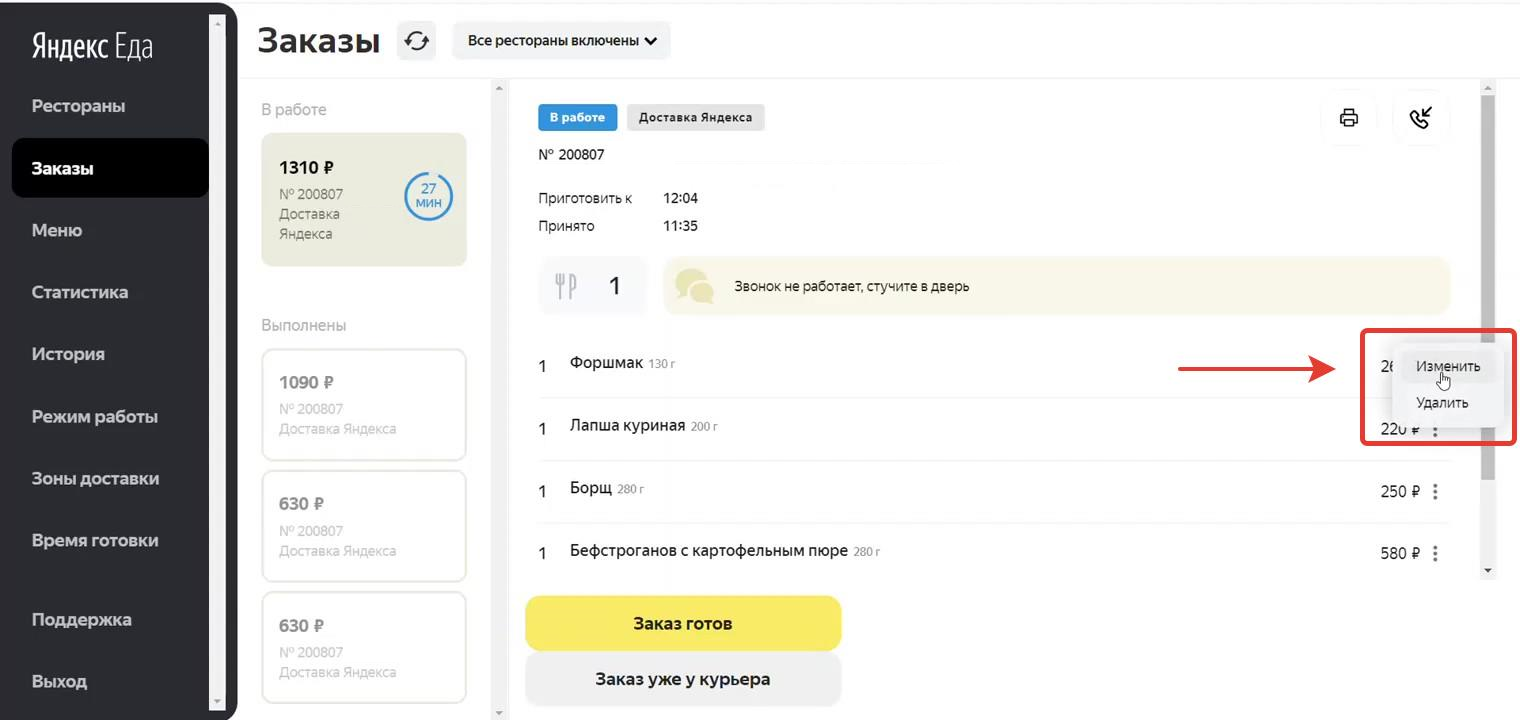Open three-dot menu for Борщ
The width and height of the screenshot is (1520, 720).
(x=1435, y=492)
